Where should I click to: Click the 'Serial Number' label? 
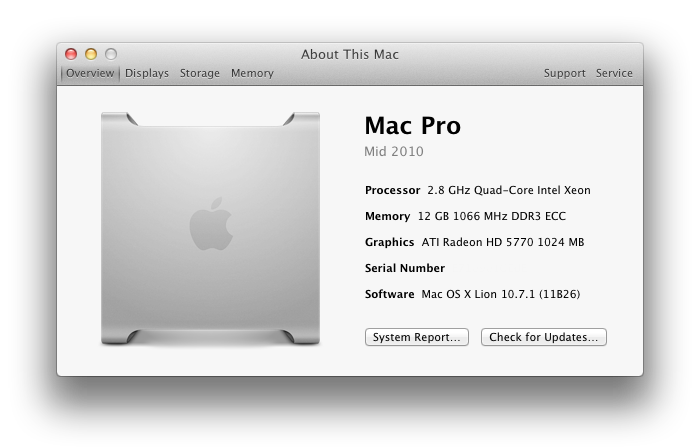click(405, 268)
